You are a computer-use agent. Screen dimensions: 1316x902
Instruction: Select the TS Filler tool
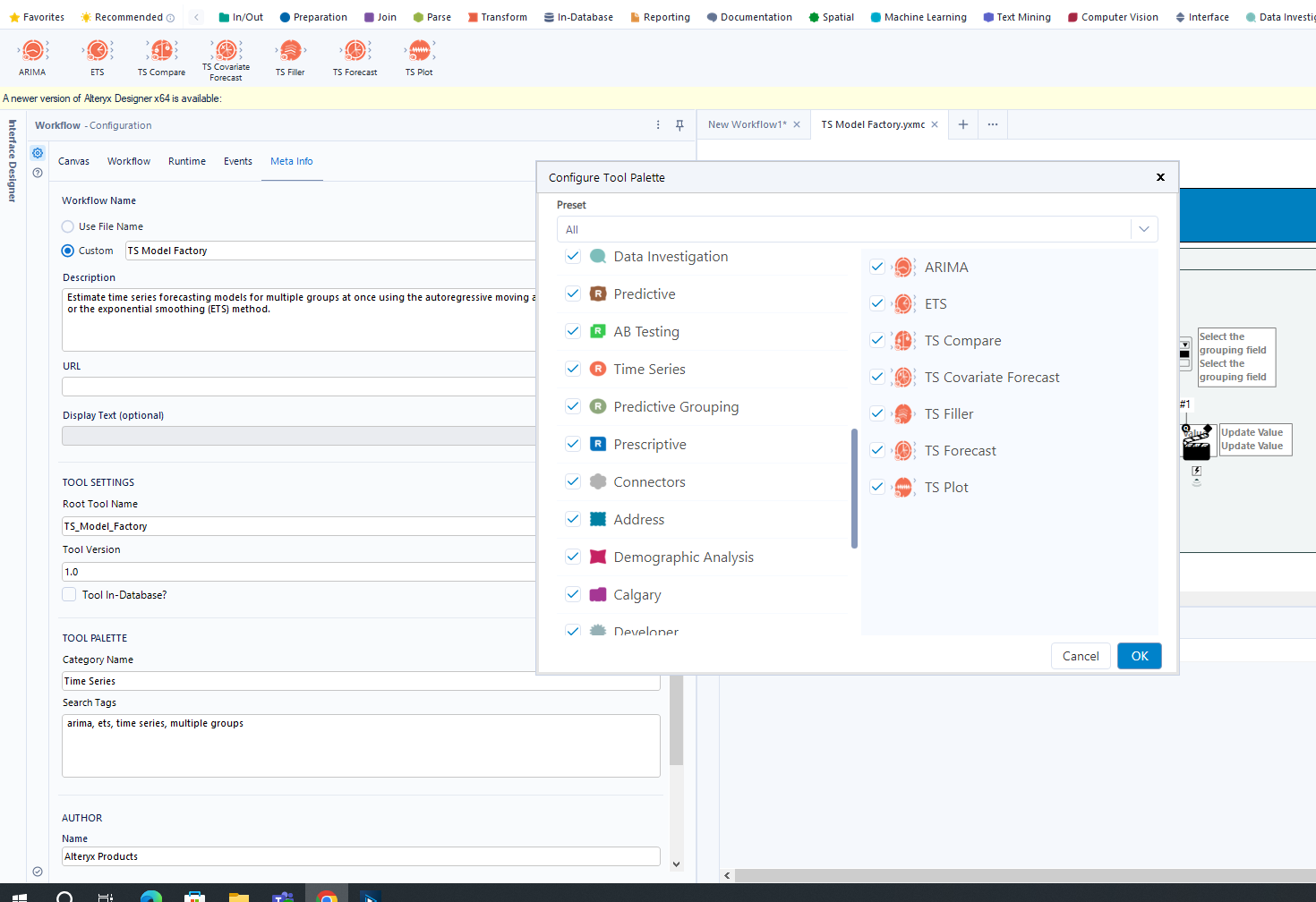point(290,51)
